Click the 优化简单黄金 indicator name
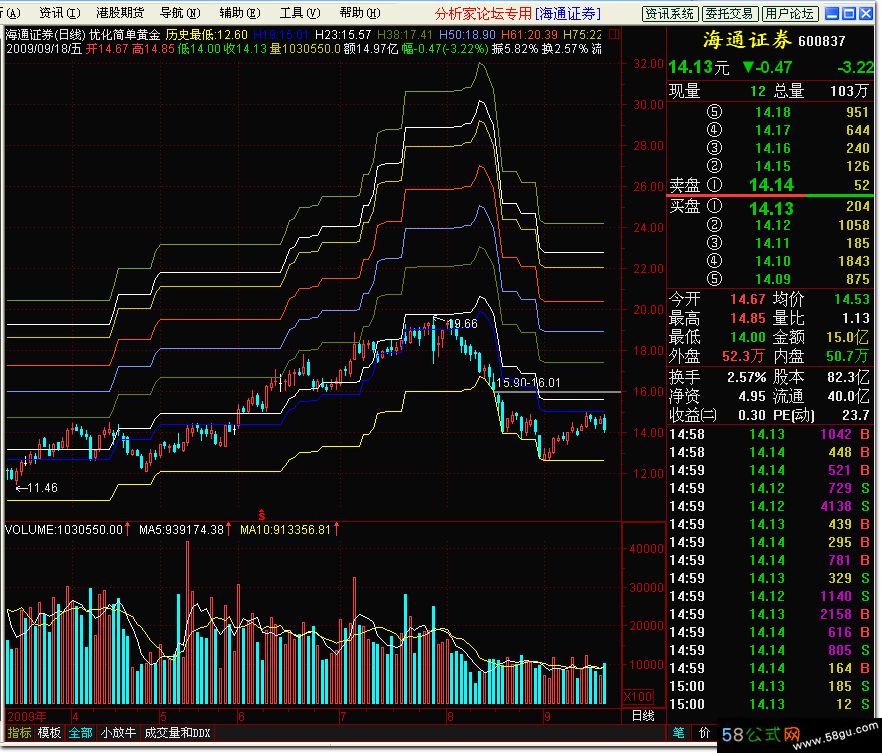 (124, 35)
